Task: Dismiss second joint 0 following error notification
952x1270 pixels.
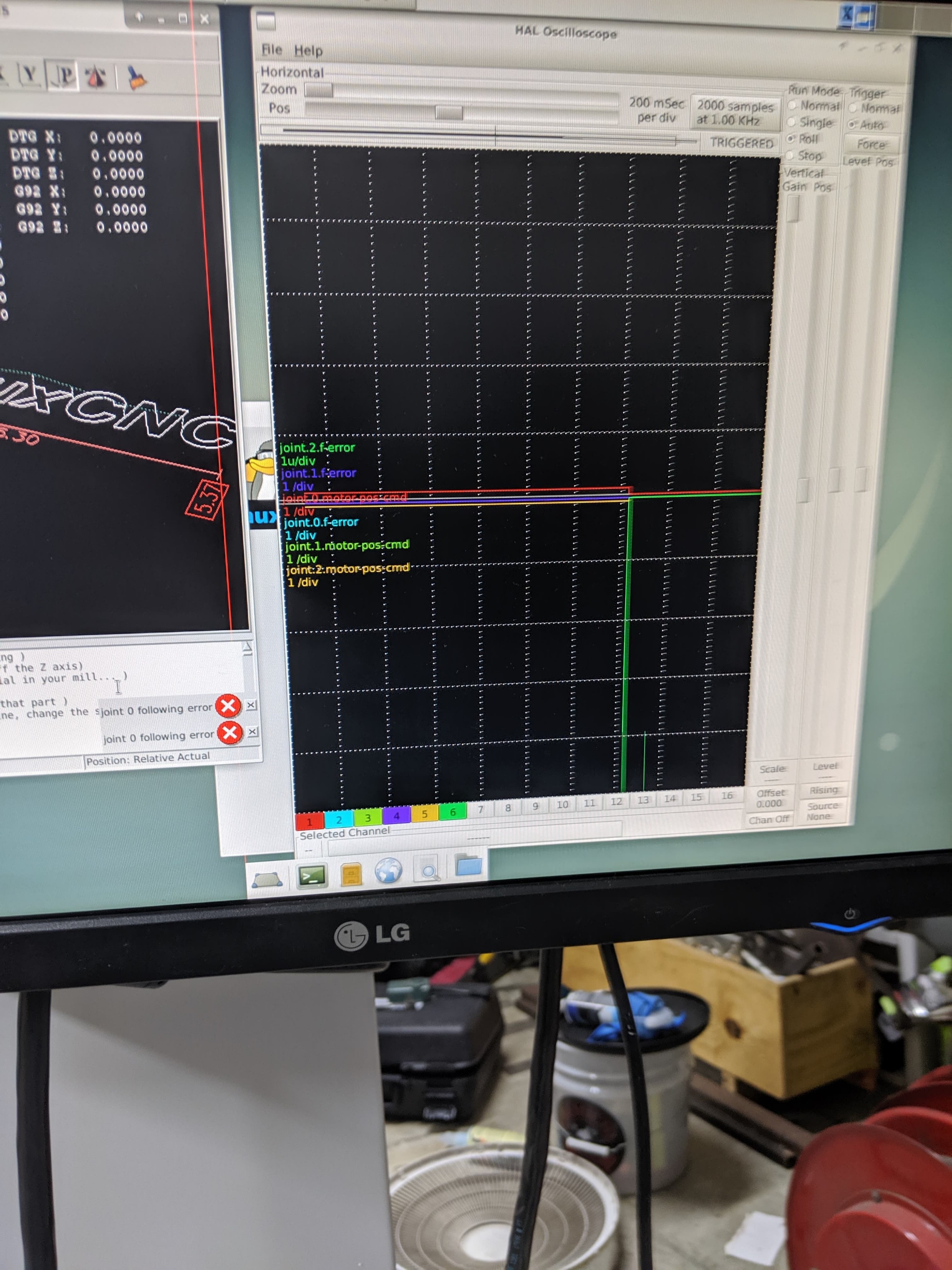Action: [253, 731]
